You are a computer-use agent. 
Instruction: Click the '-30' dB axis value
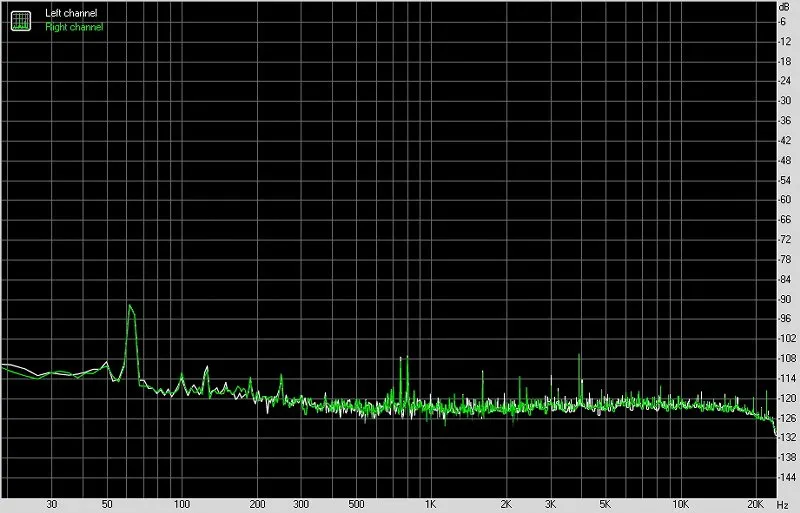785,101
